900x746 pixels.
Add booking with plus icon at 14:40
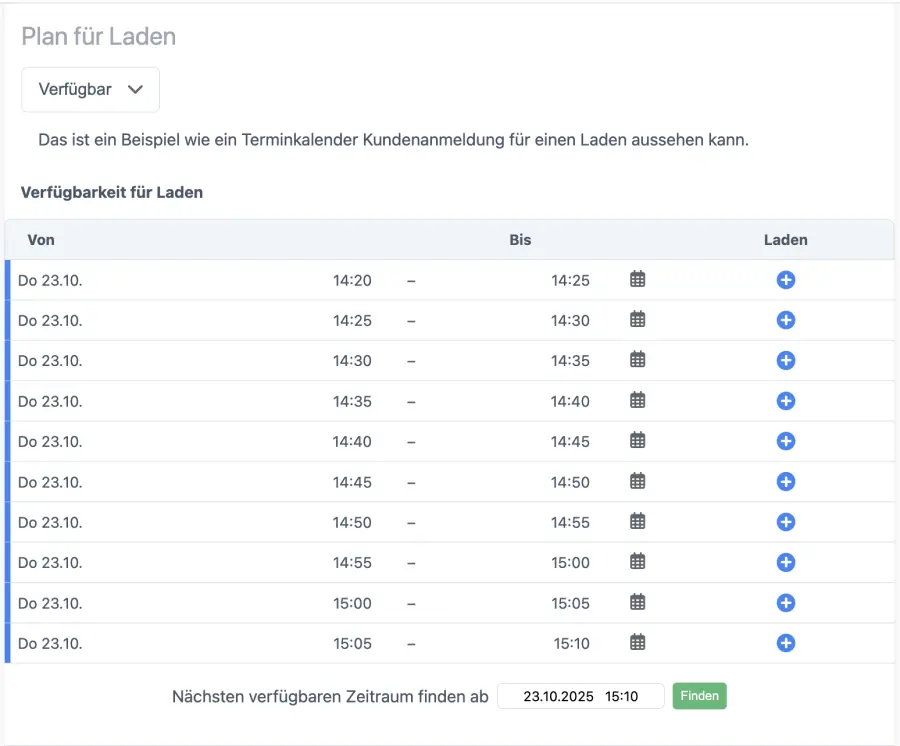[x=786, y=441]
